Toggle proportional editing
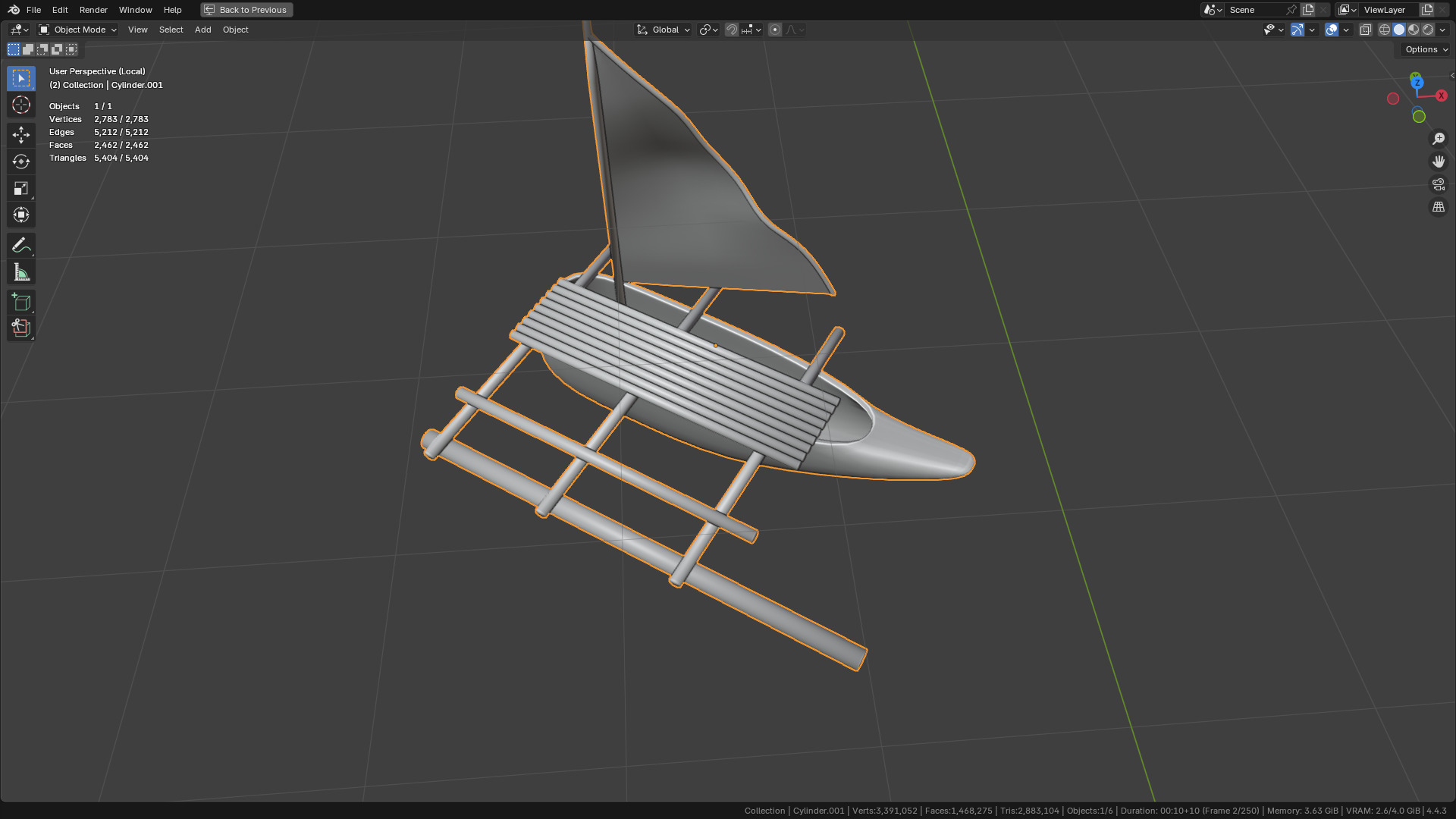 pyautogui.click(x=774, y=30)
